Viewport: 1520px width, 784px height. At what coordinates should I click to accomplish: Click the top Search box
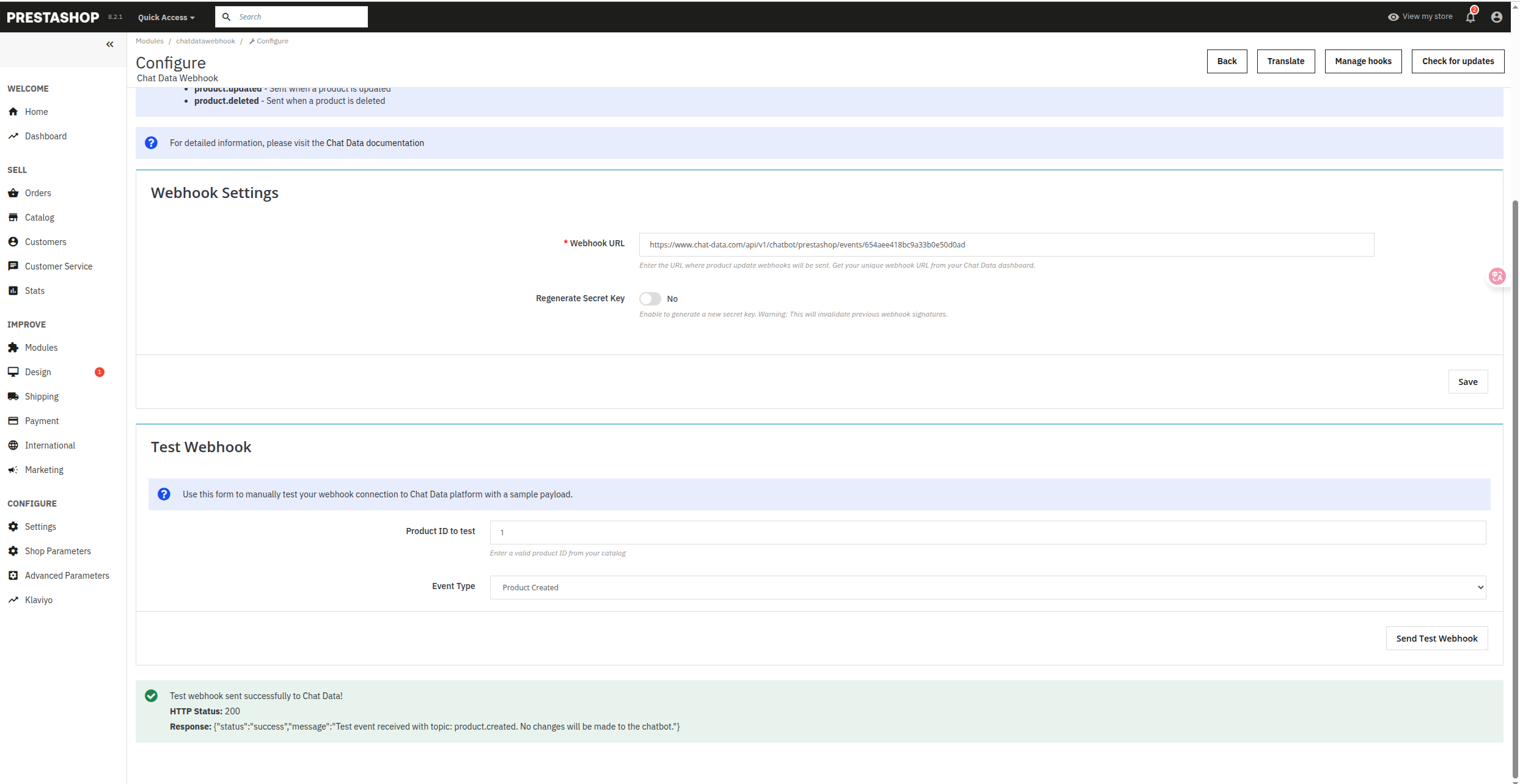coord(292,16)
